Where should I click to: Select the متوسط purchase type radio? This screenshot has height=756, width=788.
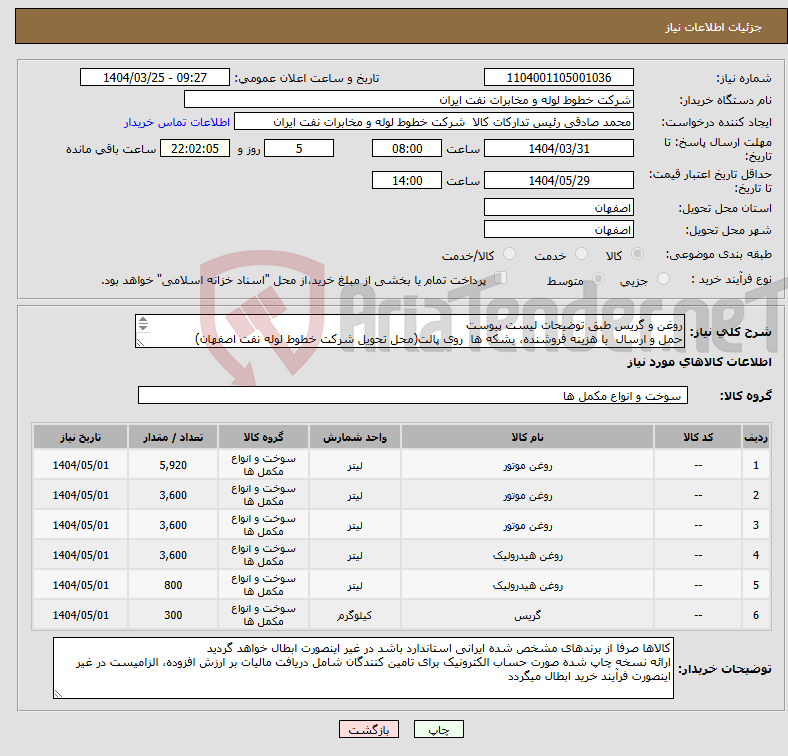[x=599, y=278]
